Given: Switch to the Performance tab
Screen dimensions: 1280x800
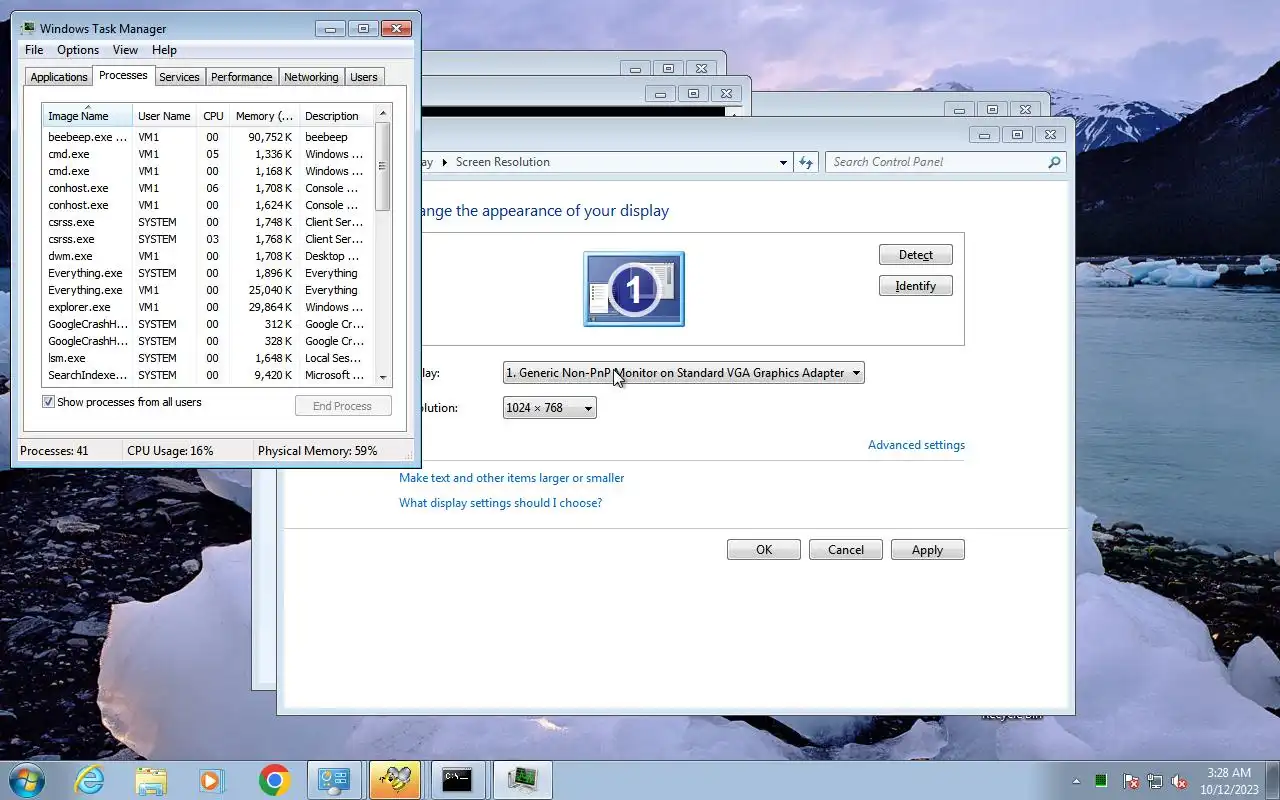Looking at the screenshot, I should [x=241, y=77].
